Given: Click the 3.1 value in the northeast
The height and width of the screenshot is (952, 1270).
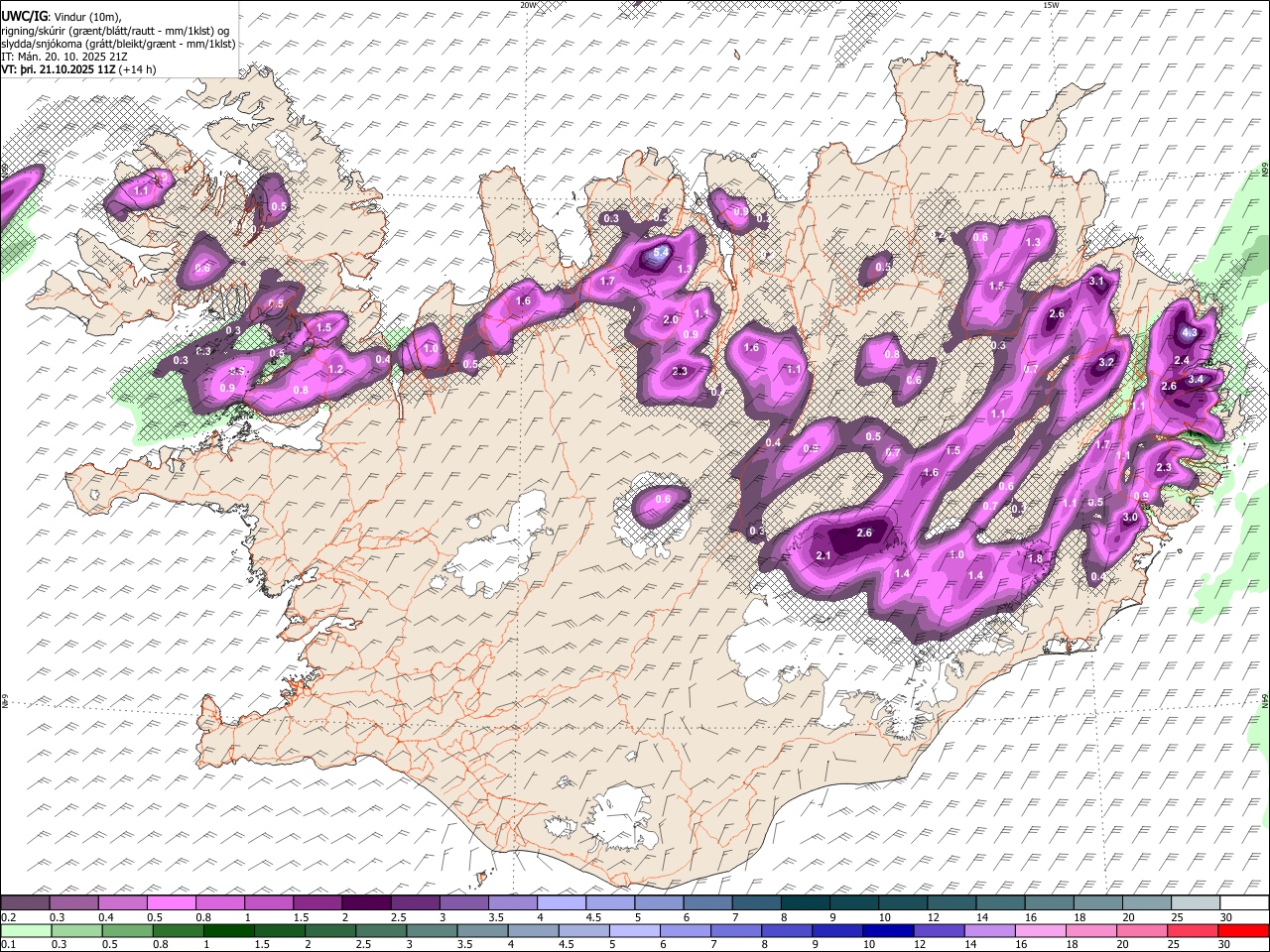Looking at the screenshot, I should [1096, 282].
